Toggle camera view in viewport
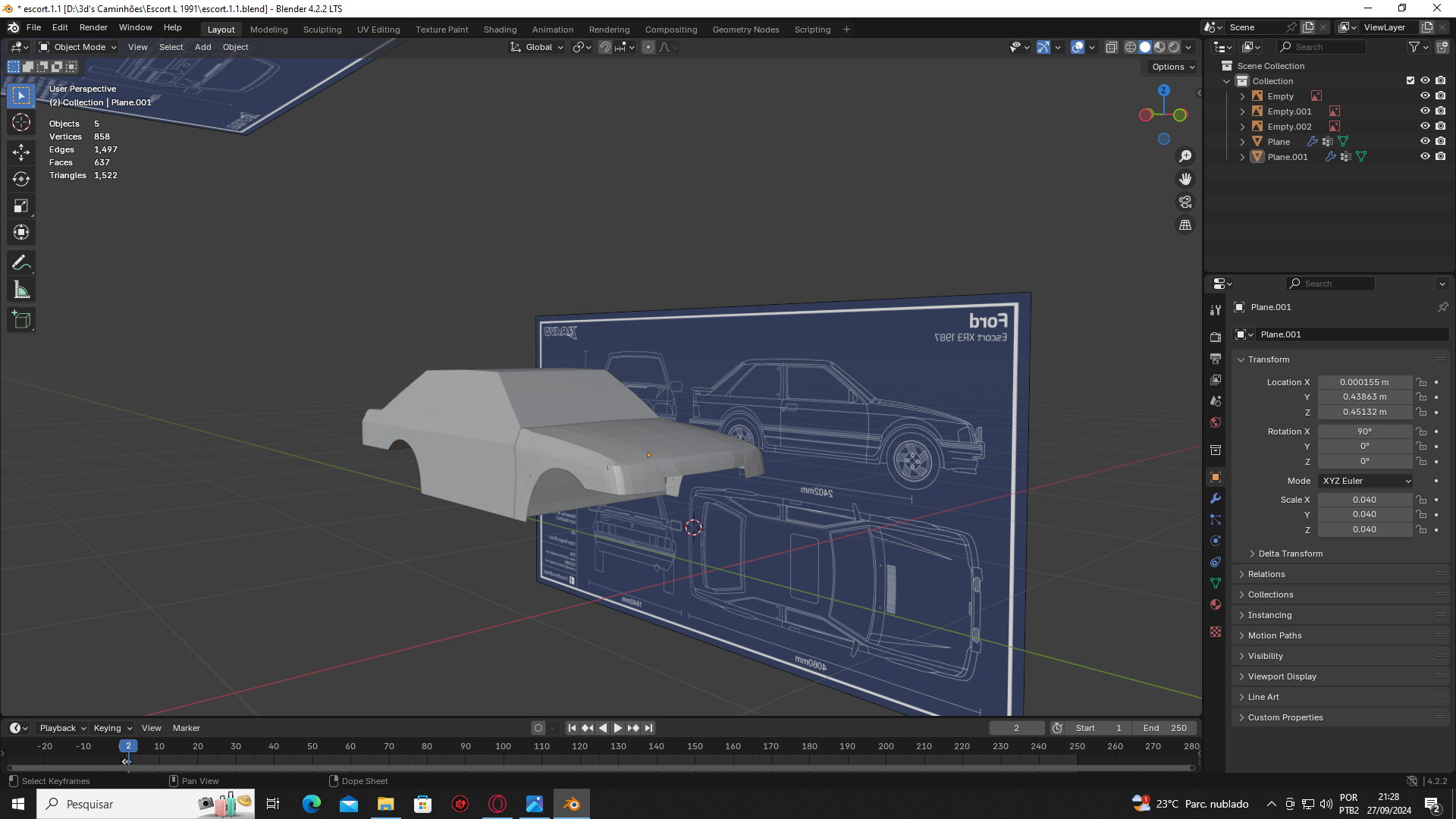 [1185, 202]
